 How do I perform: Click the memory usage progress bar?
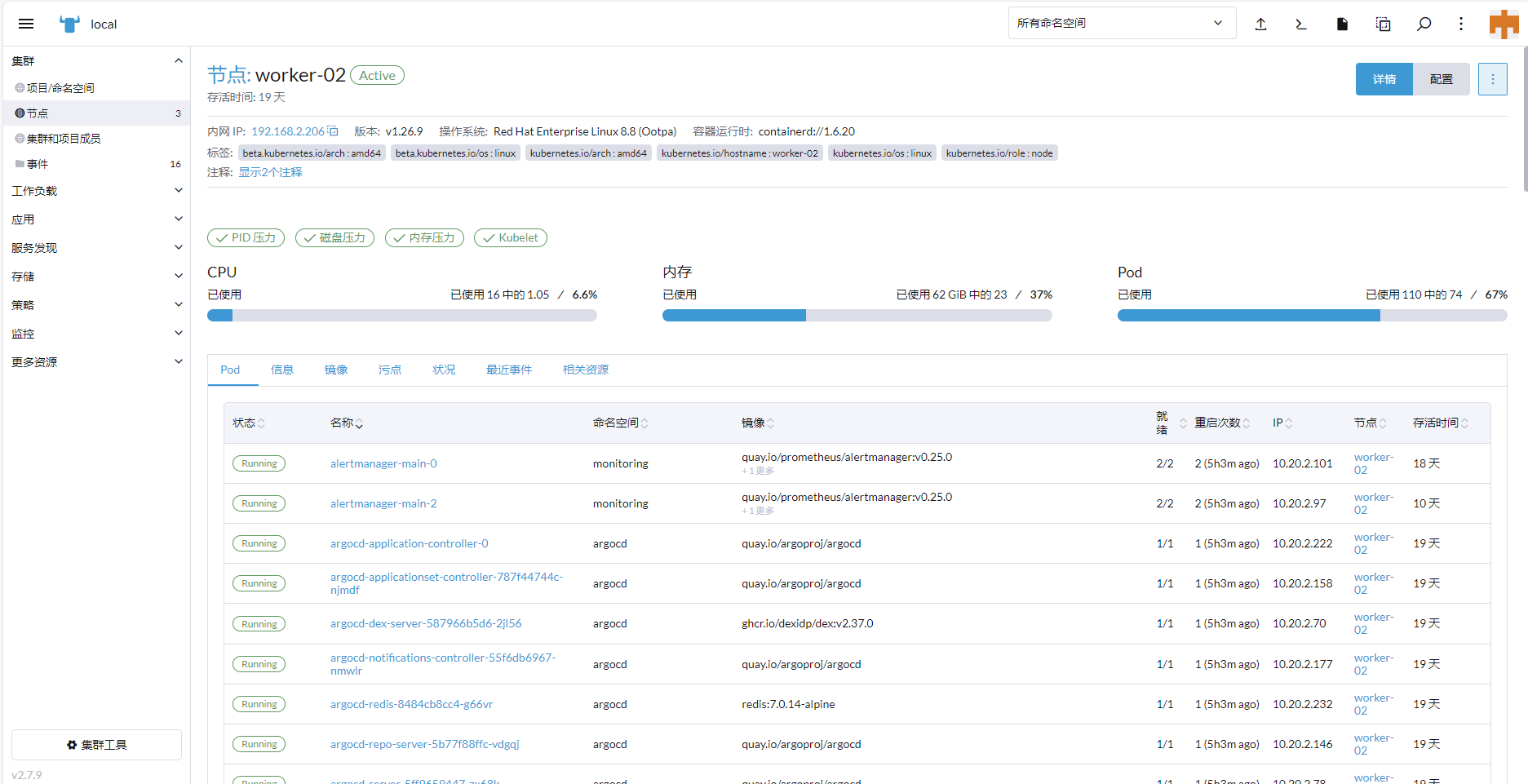click(857, 316)
